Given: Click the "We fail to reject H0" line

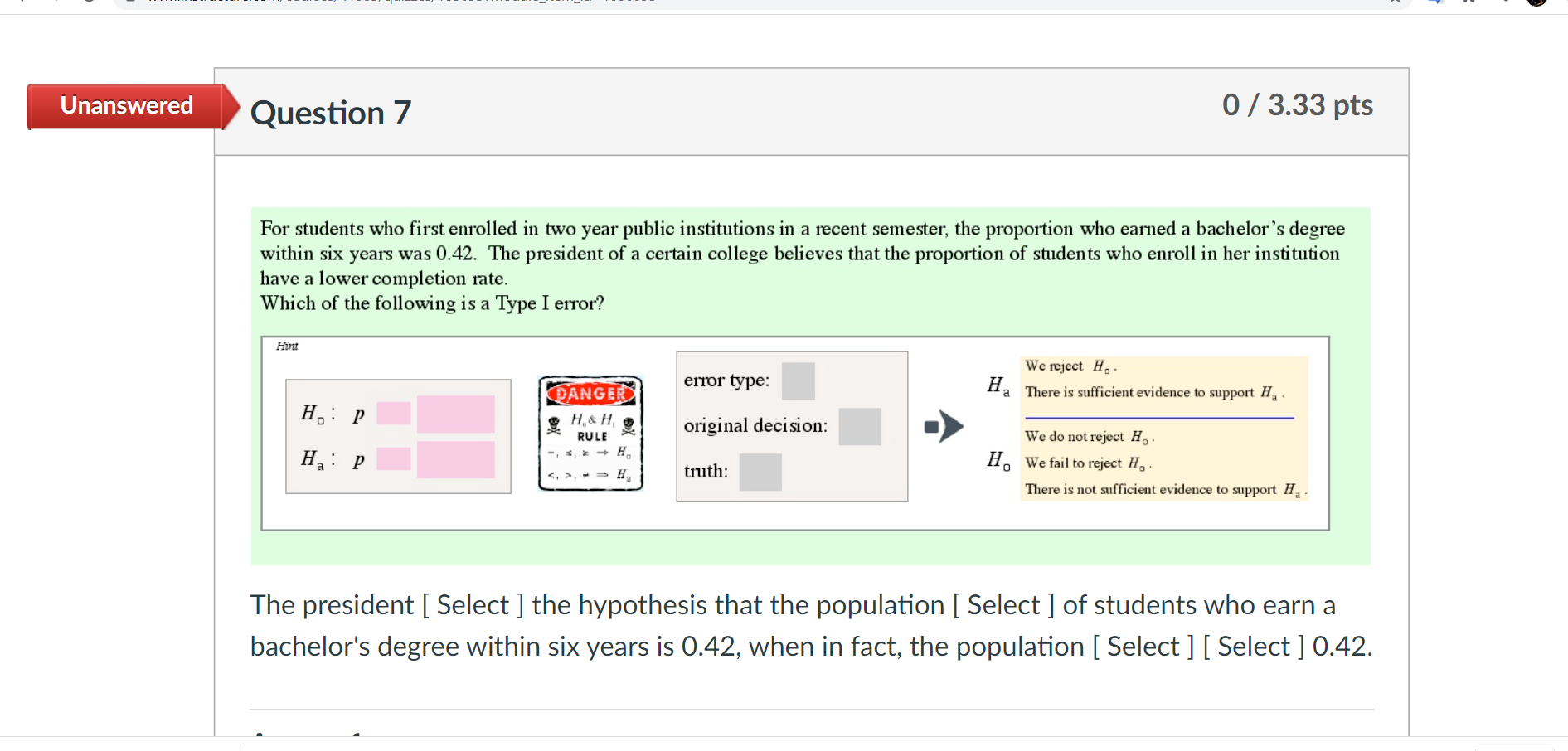Looking at the screenshot, I should click(1087, 463).
